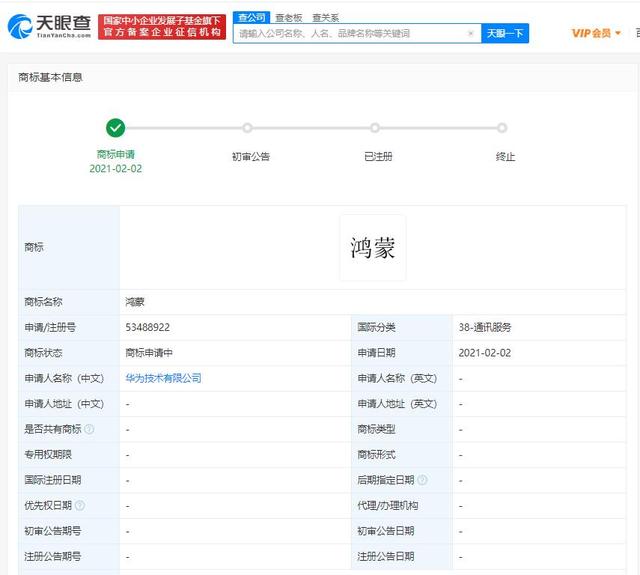640x575 pixels.
Task: Click the 商标基本信息 section heading
Action: coord(50,77)
